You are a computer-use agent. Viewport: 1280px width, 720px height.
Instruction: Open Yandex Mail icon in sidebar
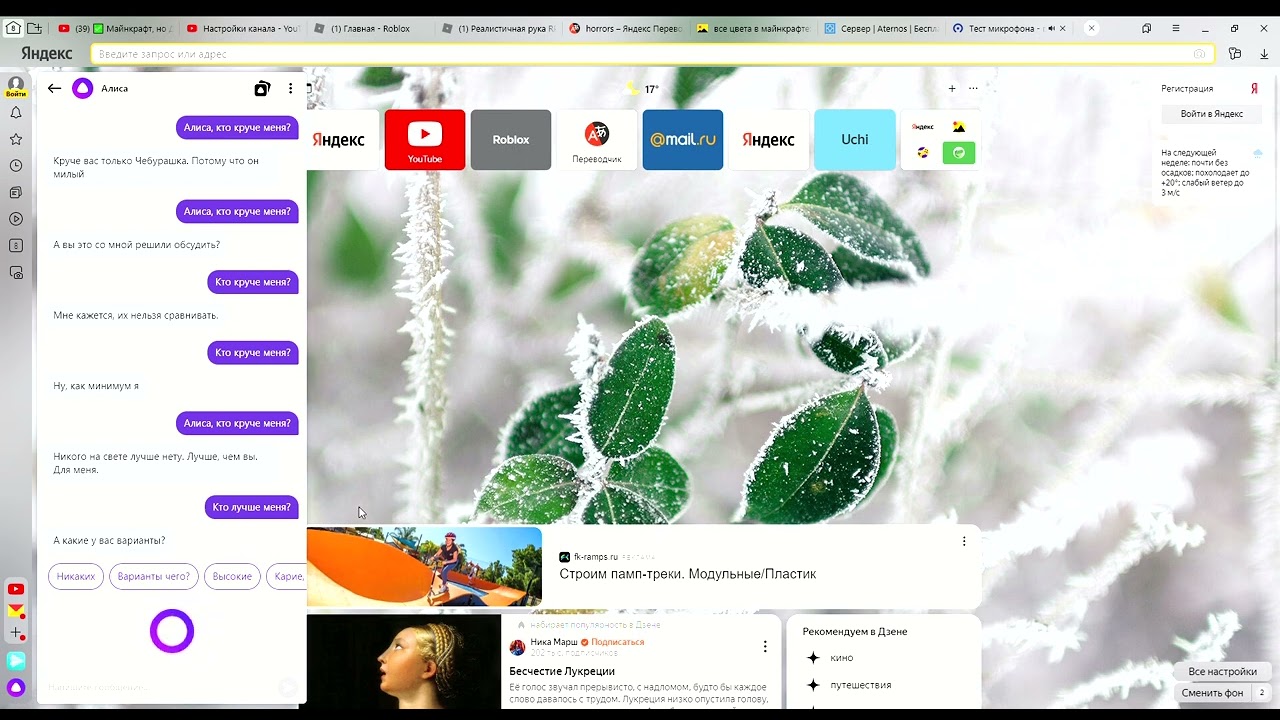[16, 611]
